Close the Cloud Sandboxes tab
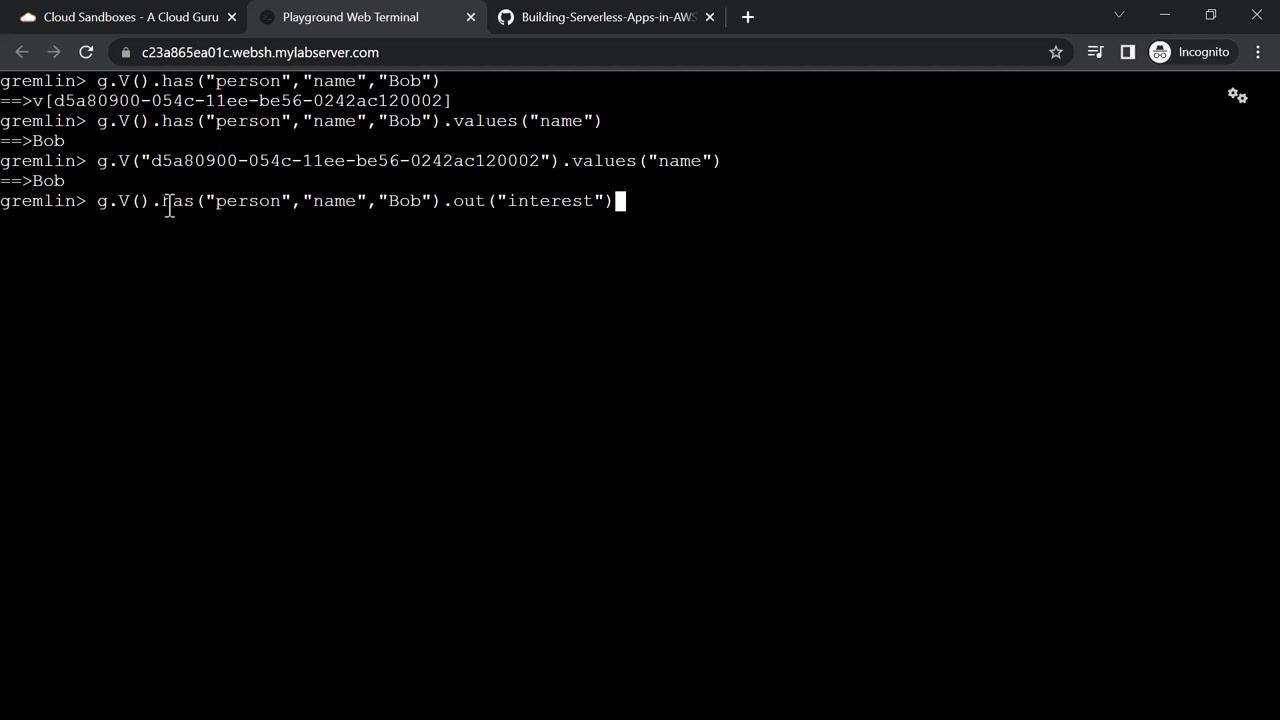Image resolution: width=1280 pixels, height=720 pixels. [x=232, y=17]
